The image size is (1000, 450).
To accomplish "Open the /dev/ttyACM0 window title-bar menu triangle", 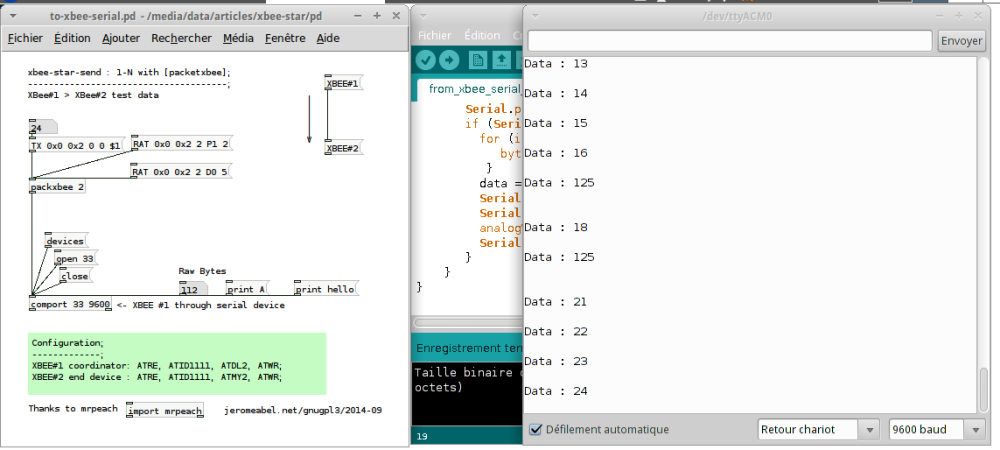I will coord(536,17).
